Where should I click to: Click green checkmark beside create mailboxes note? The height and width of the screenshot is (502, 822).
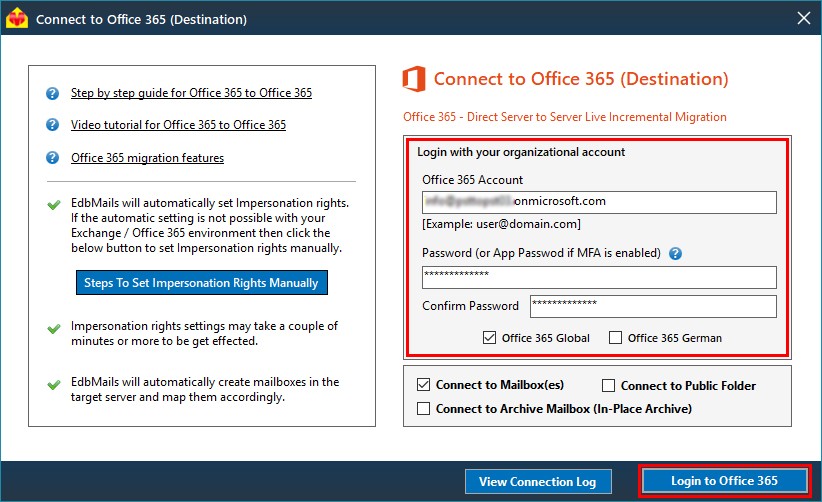pos(53,385)
